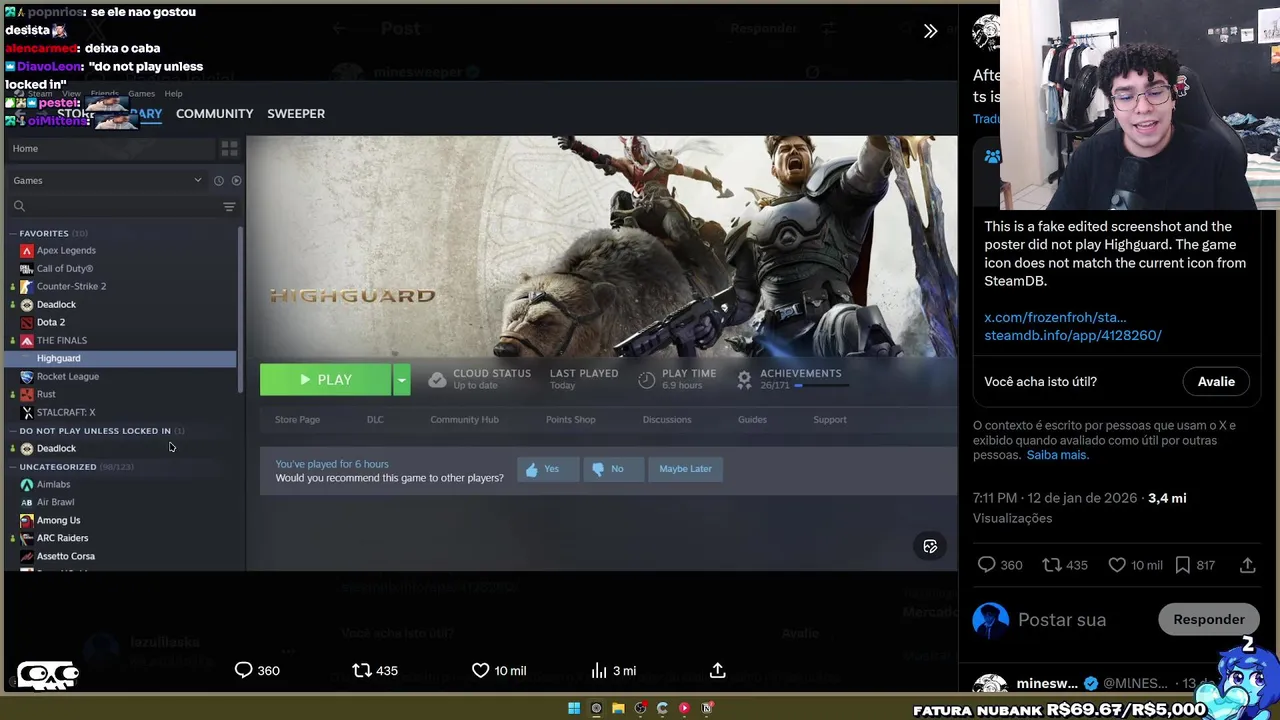Select Rocket League in library list
Viewport: 1280px width, 720px height.
68,377
